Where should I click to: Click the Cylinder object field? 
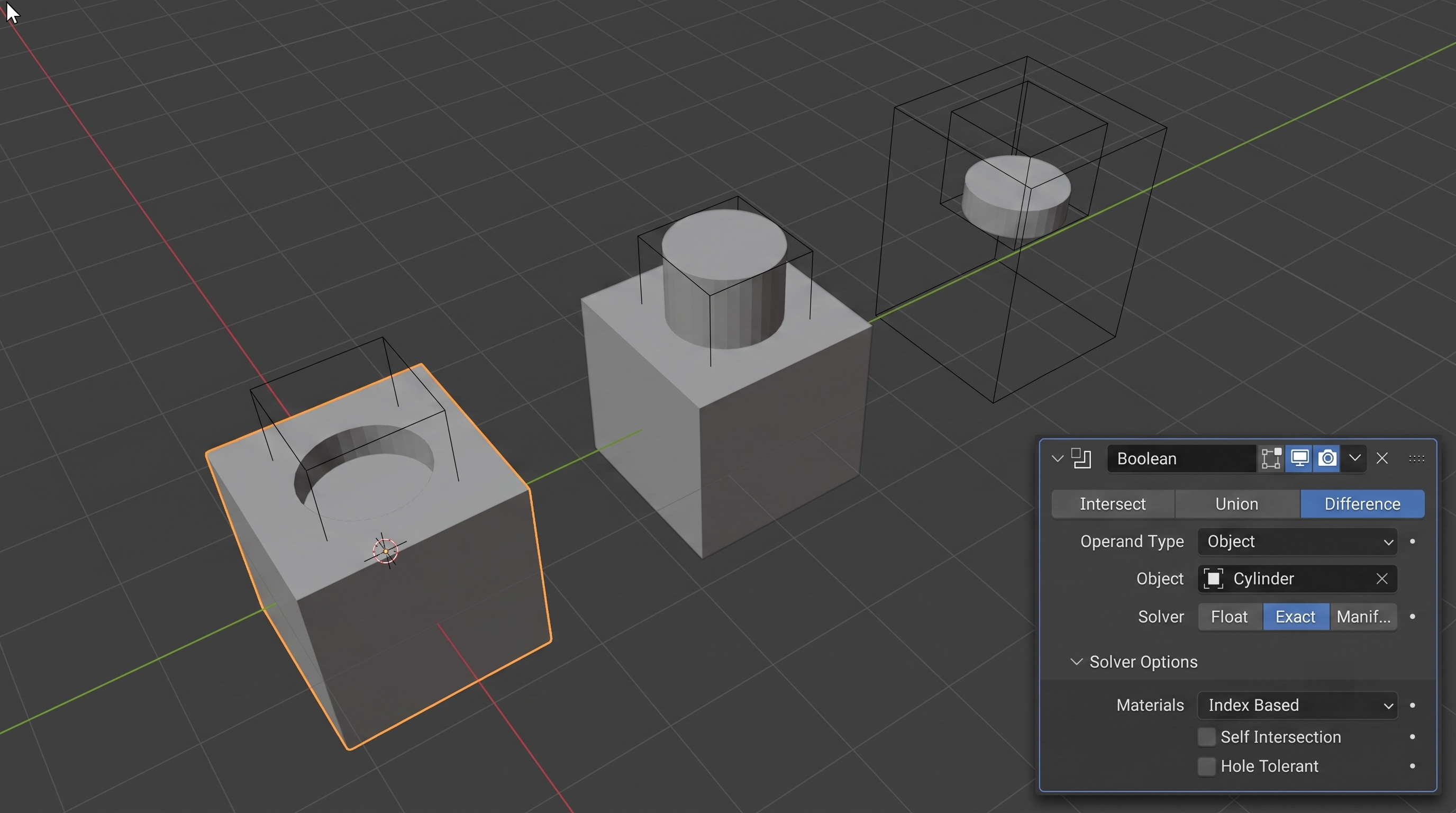1297,579
